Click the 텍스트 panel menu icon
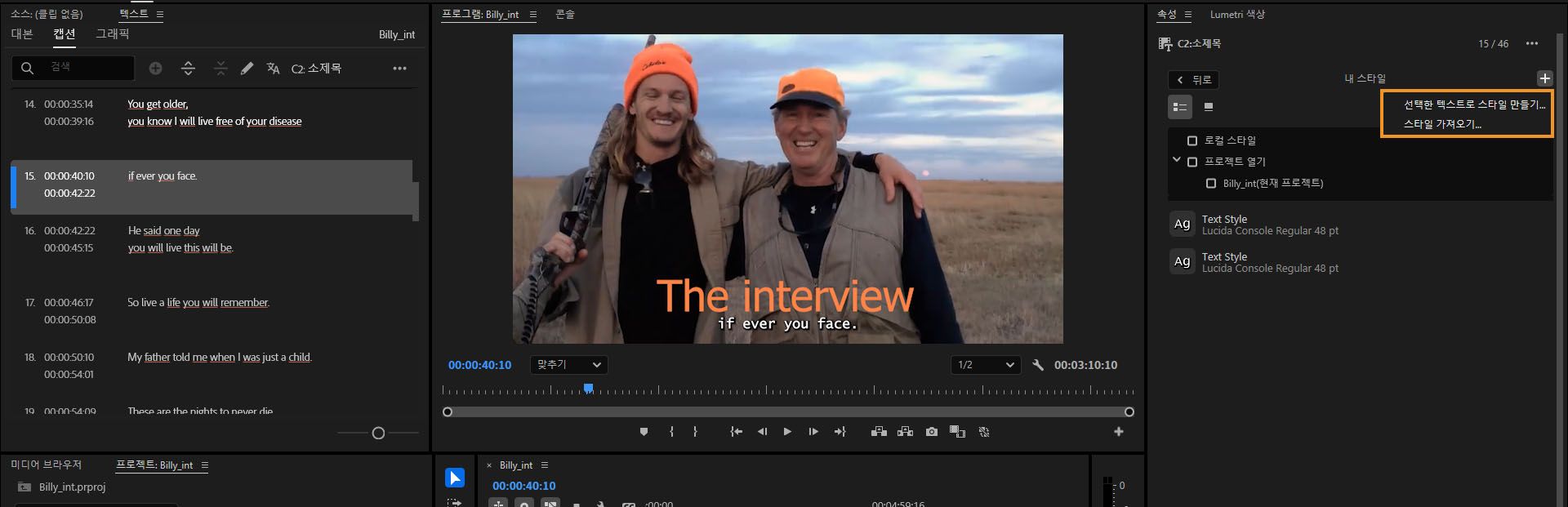The width and height of the screenshot is (1568, 507). 160,15
